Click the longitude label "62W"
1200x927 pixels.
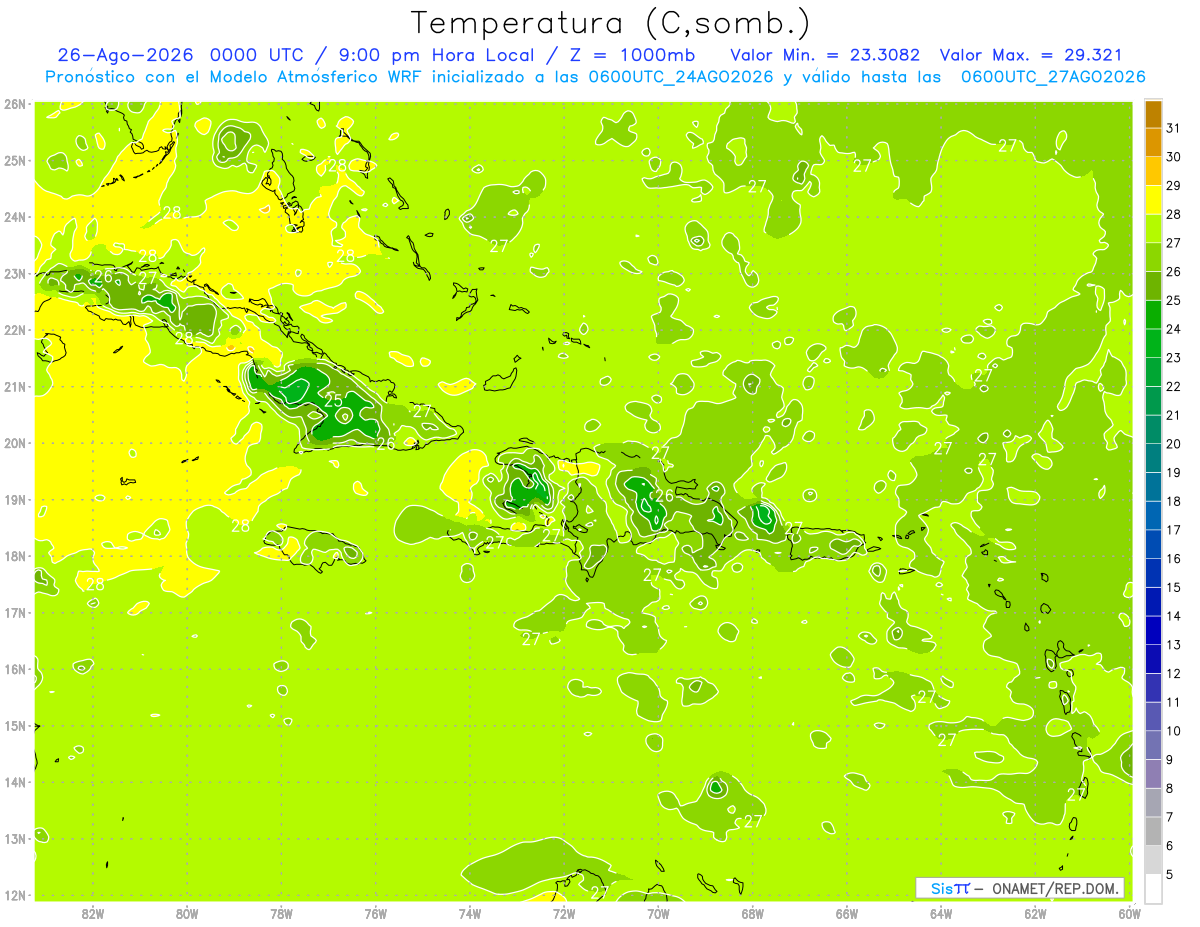coord(1035,913)
